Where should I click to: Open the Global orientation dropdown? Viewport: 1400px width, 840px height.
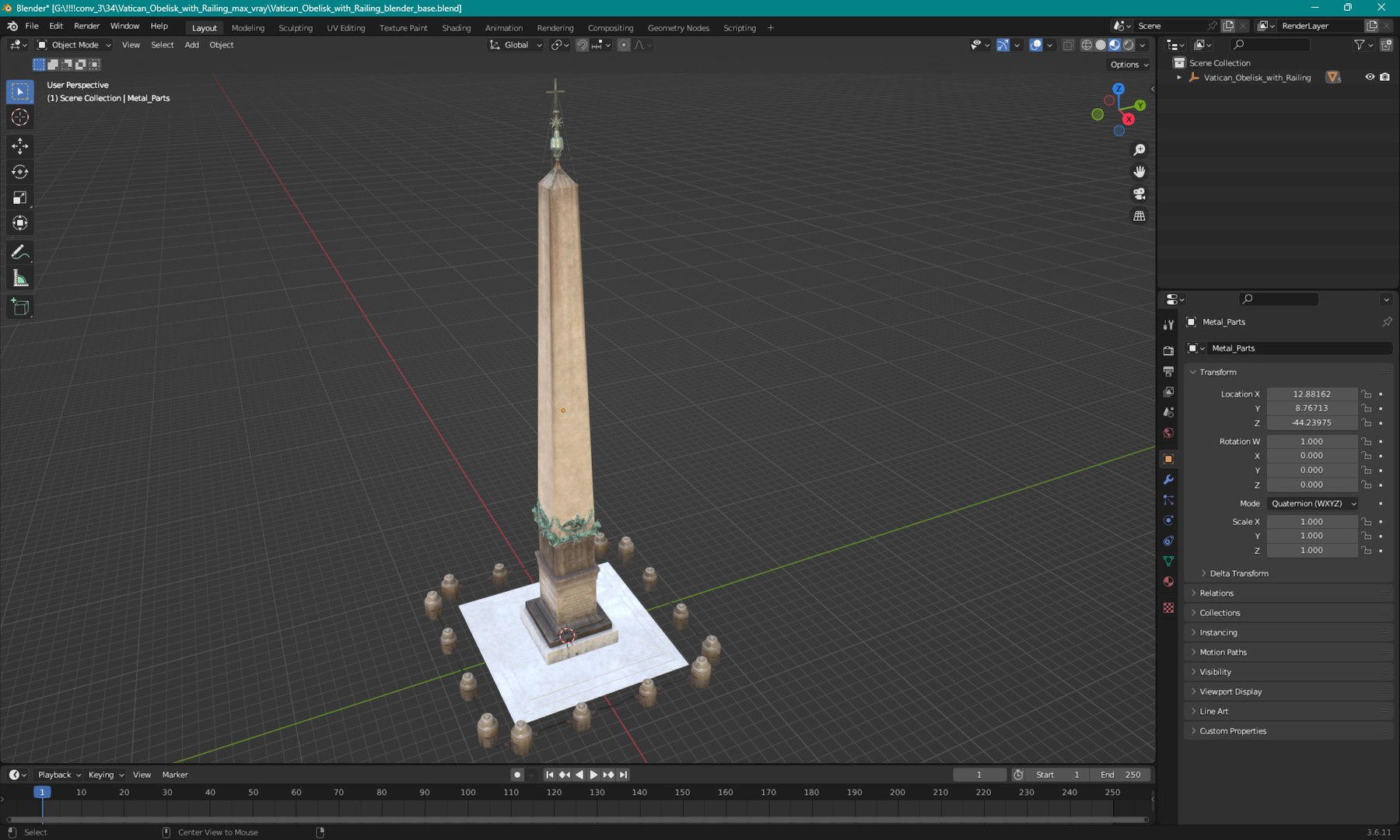pos(516,45)
